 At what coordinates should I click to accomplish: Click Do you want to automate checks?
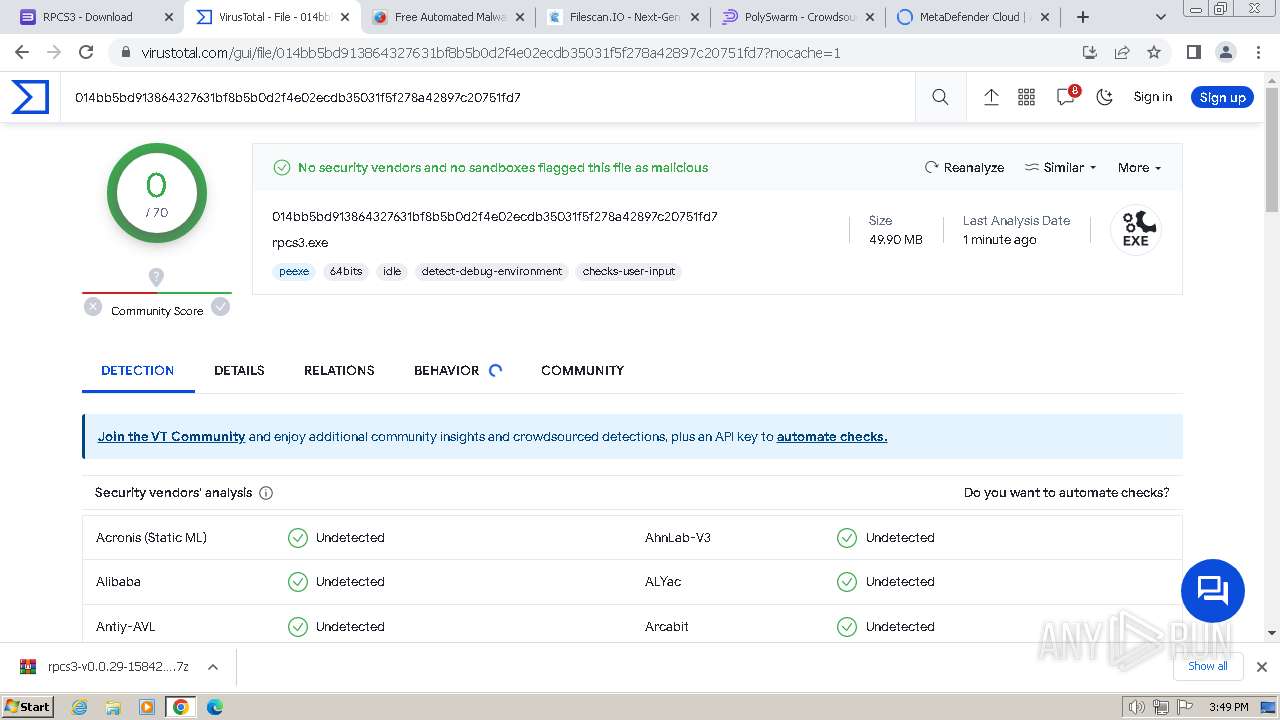click(x=1066, y=492)
